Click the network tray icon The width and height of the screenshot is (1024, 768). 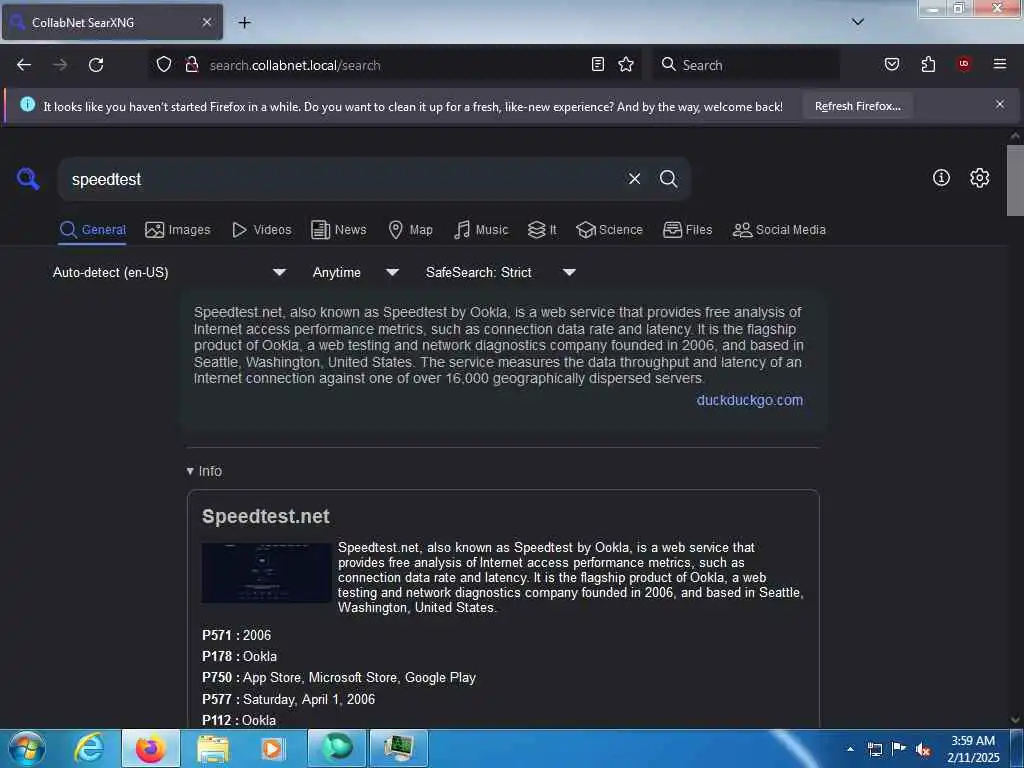[x=874, y=749]
